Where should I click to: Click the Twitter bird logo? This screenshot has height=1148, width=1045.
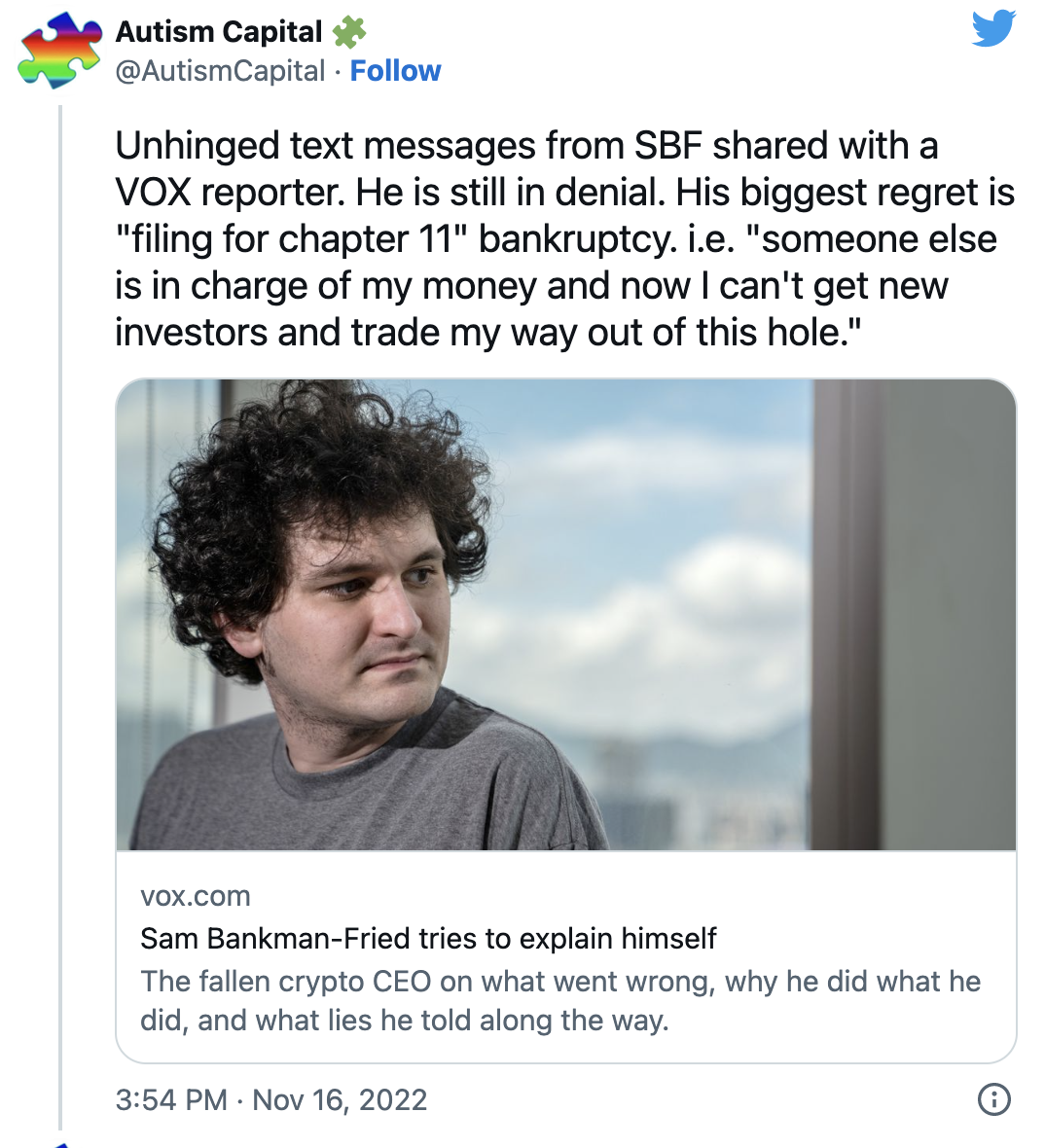993,28
